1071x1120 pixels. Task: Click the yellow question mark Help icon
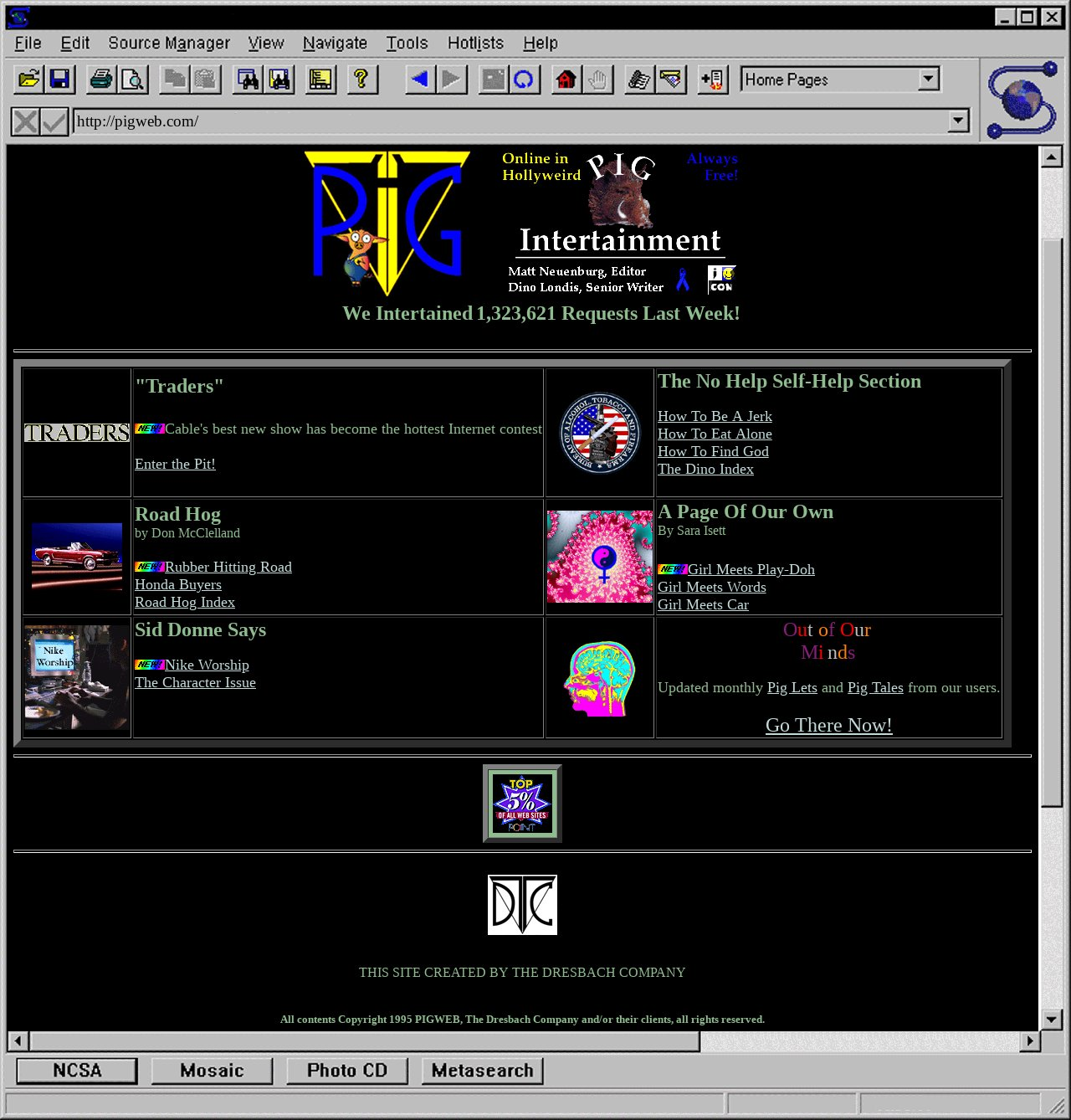(361, 80)
